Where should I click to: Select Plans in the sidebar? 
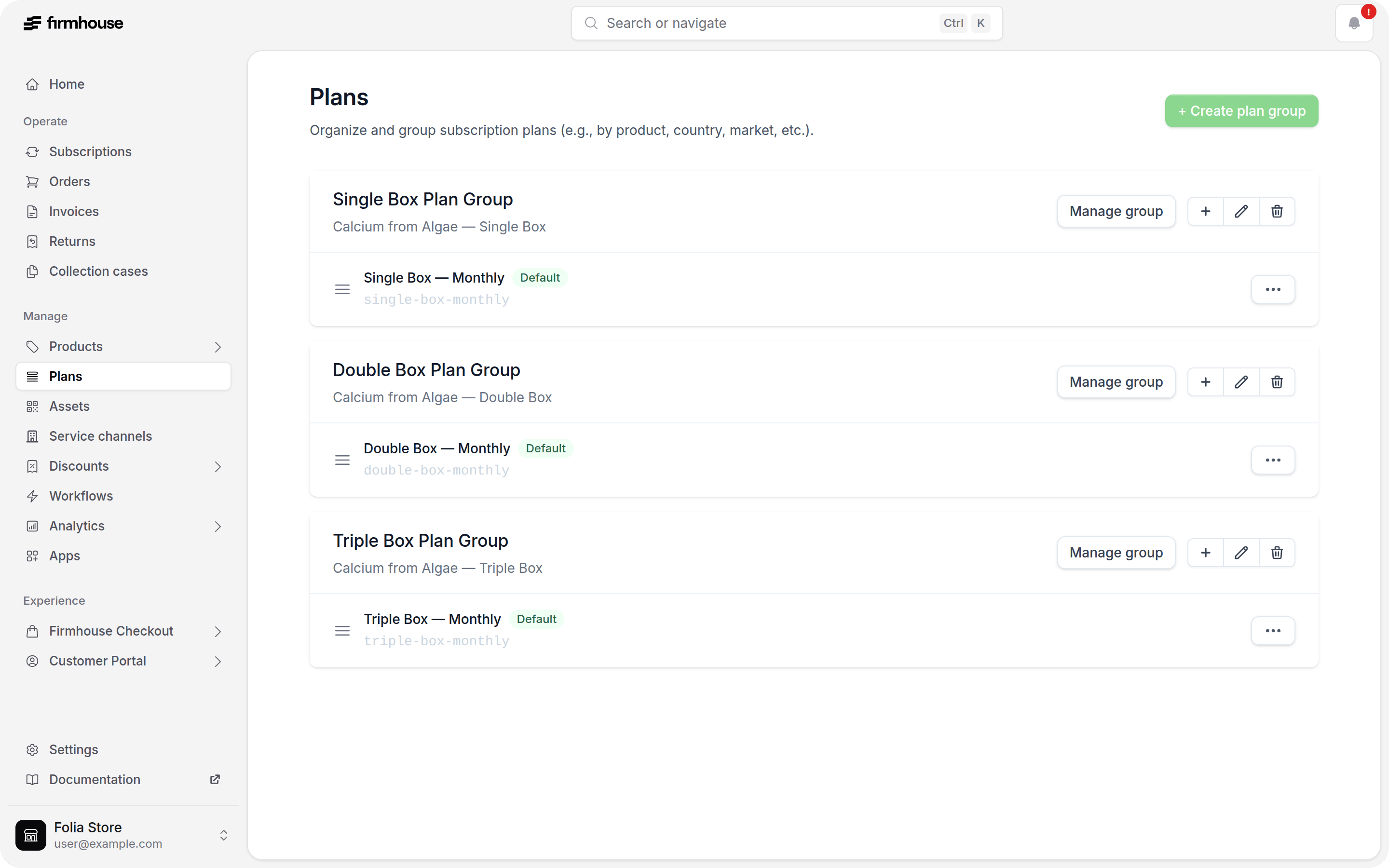(x=123, y=376)
